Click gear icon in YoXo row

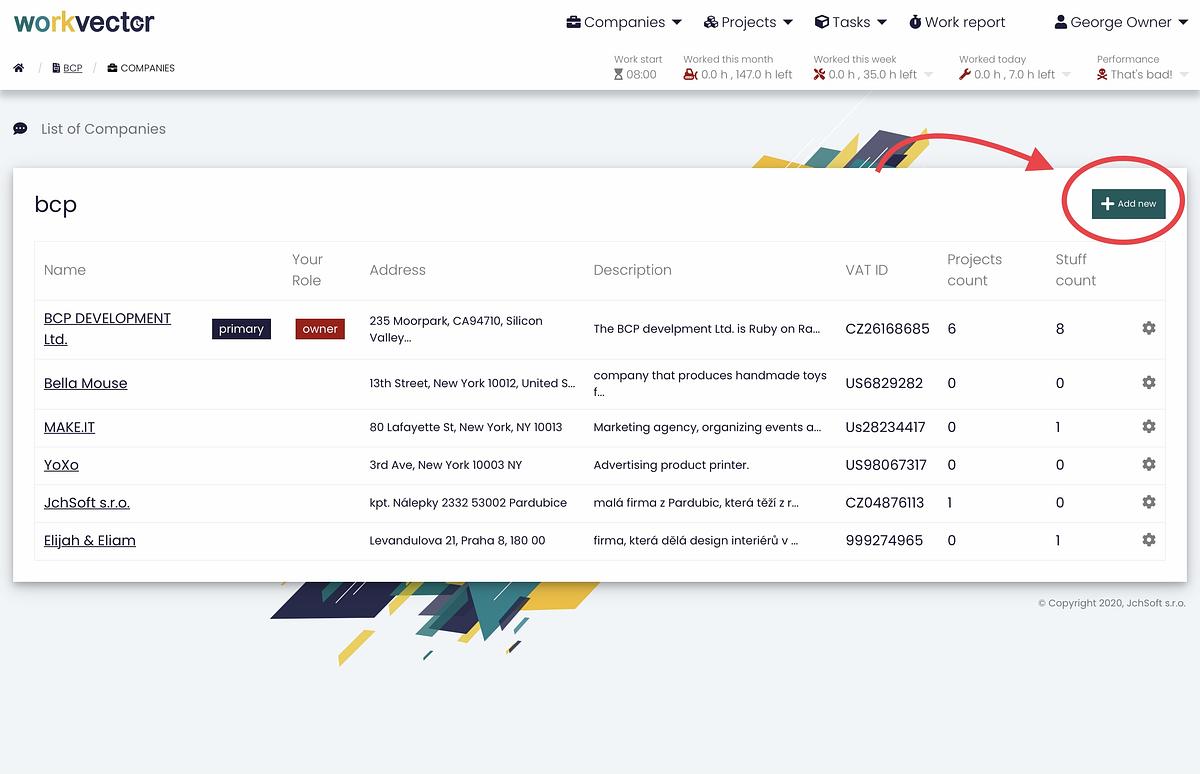coord(1148,465)
